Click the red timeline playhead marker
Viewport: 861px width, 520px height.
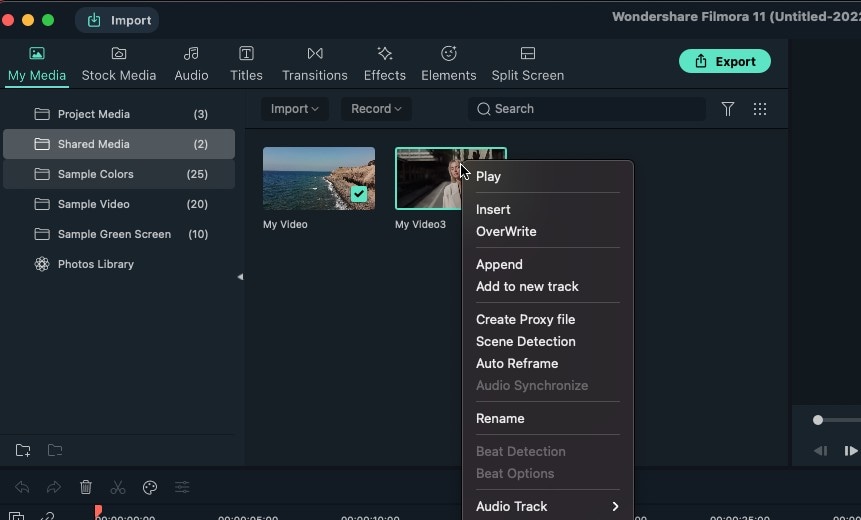(98, 512)
